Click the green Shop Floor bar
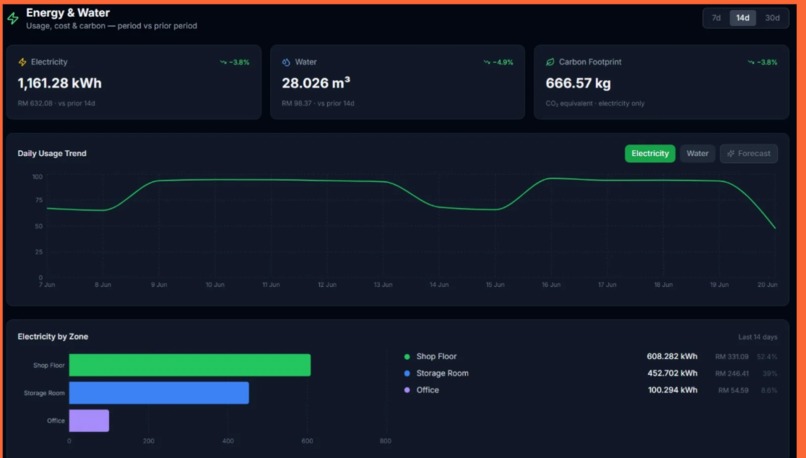 coord(190,365)
